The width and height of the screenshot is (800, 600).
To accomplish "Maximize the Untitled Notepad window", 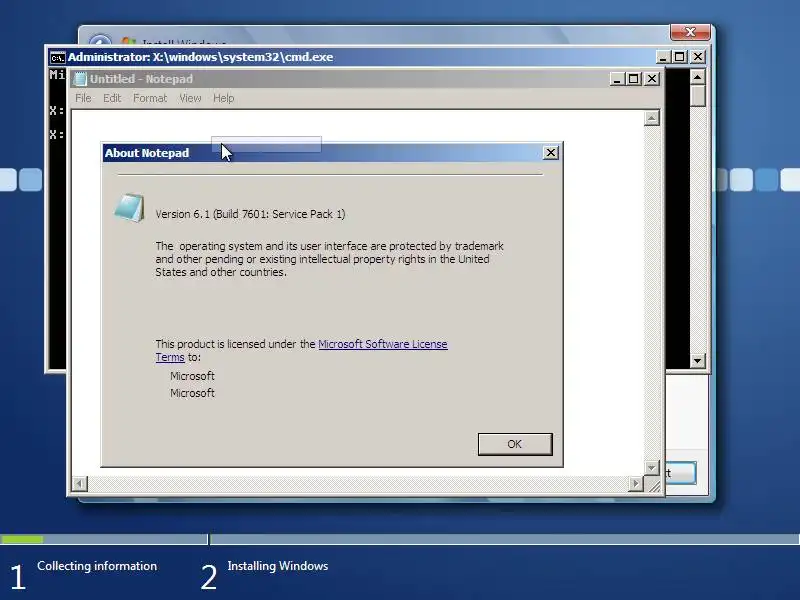I will tap(634, 79).
